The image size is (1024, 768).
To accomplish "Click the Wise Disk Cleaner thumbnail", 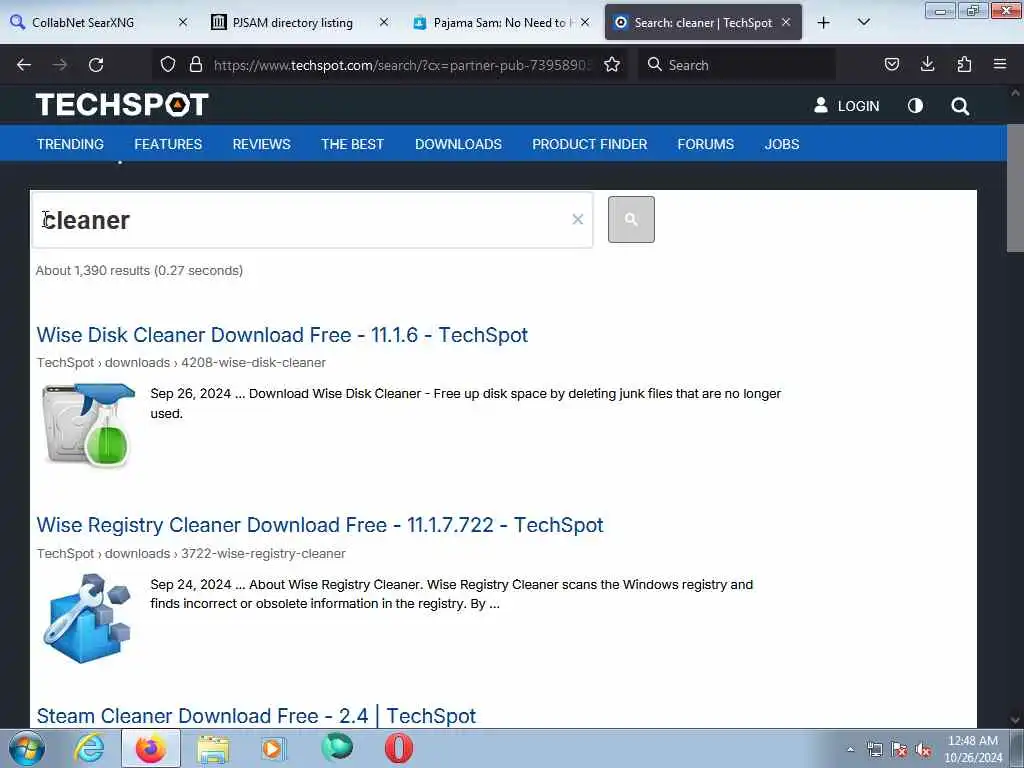I will [88, 424].
